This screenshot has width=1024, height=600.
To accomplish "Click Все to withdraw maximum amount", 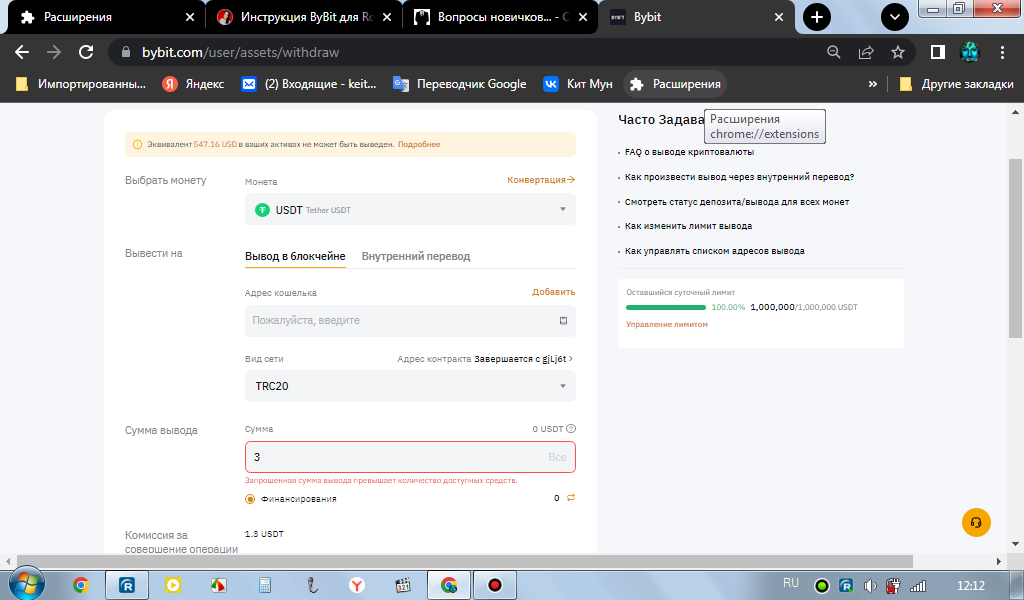I will pos(557,457).
